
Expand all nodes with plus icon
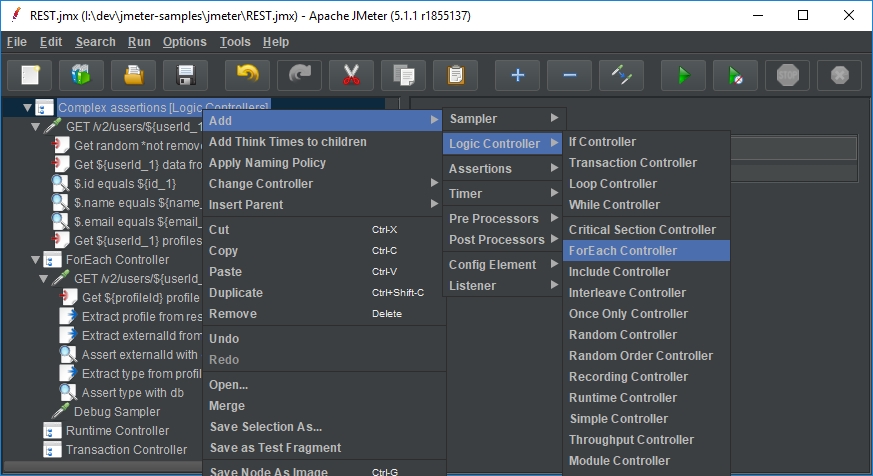click(518, 75)
